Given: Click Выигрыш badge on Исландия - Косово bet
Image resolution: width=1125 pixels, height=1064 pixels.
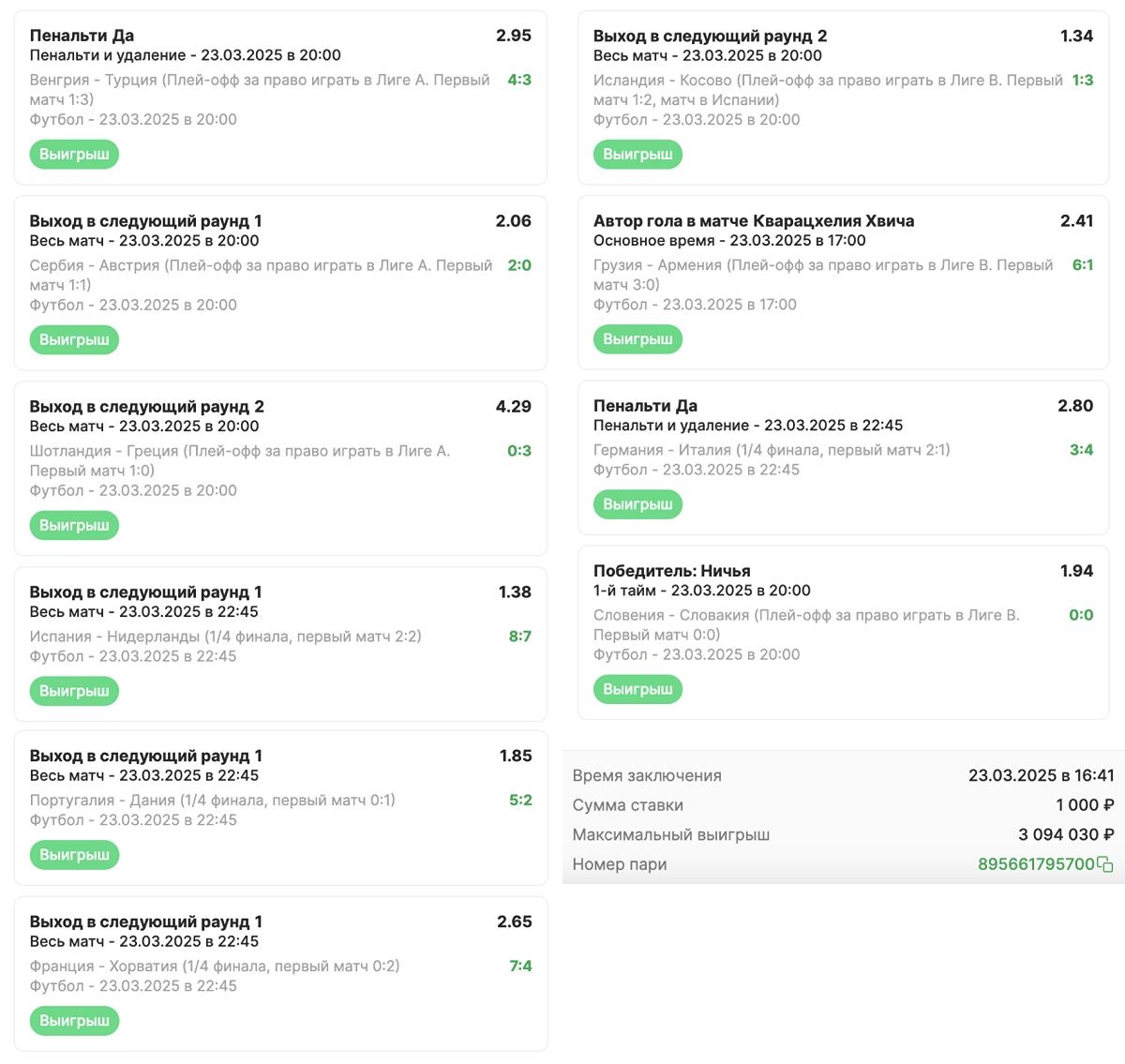Looking at the screenshot, I should 637,154.
